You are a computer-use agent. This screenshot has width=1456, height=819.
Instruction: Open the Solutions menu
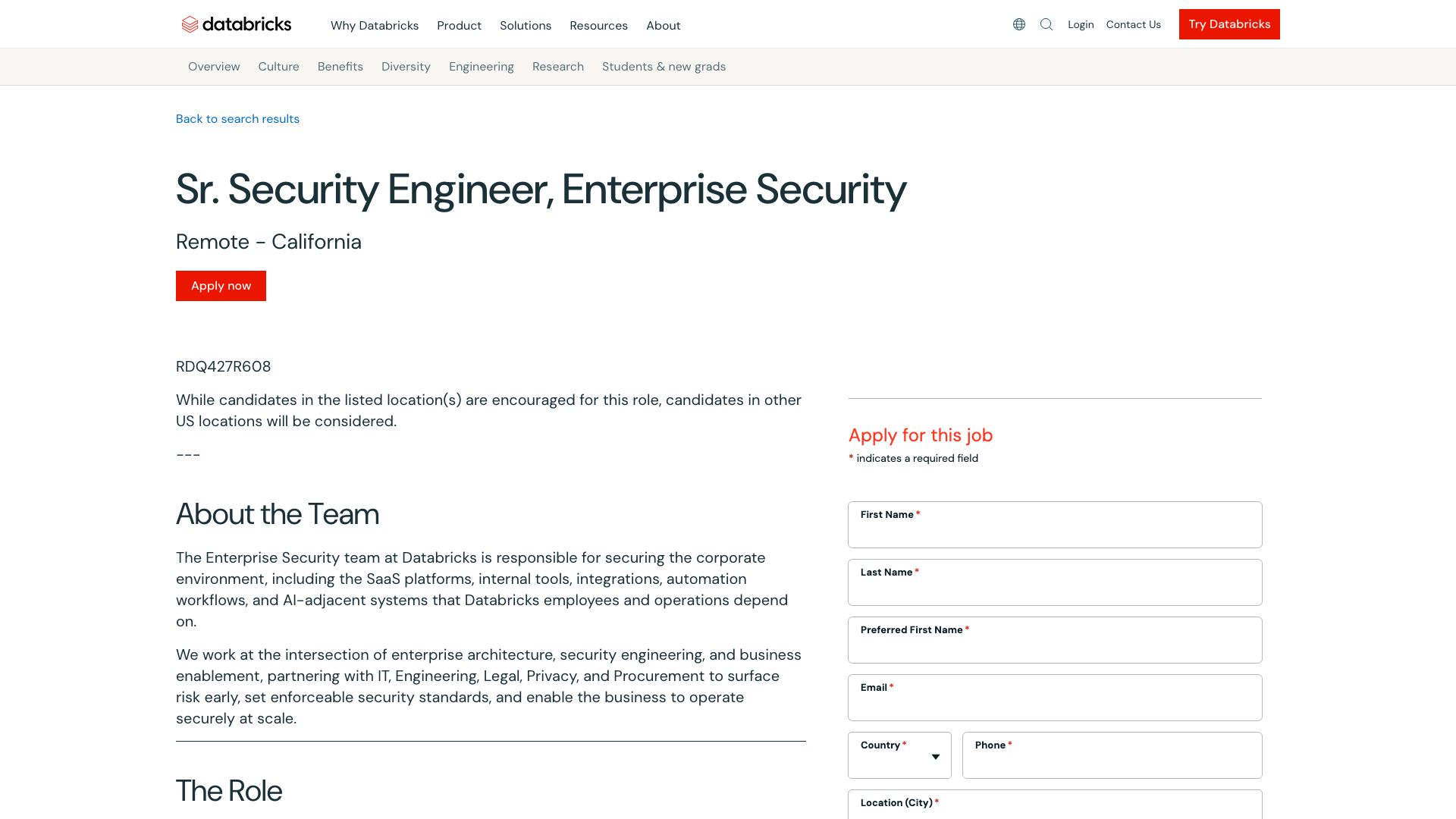click(x=526, y=26)
